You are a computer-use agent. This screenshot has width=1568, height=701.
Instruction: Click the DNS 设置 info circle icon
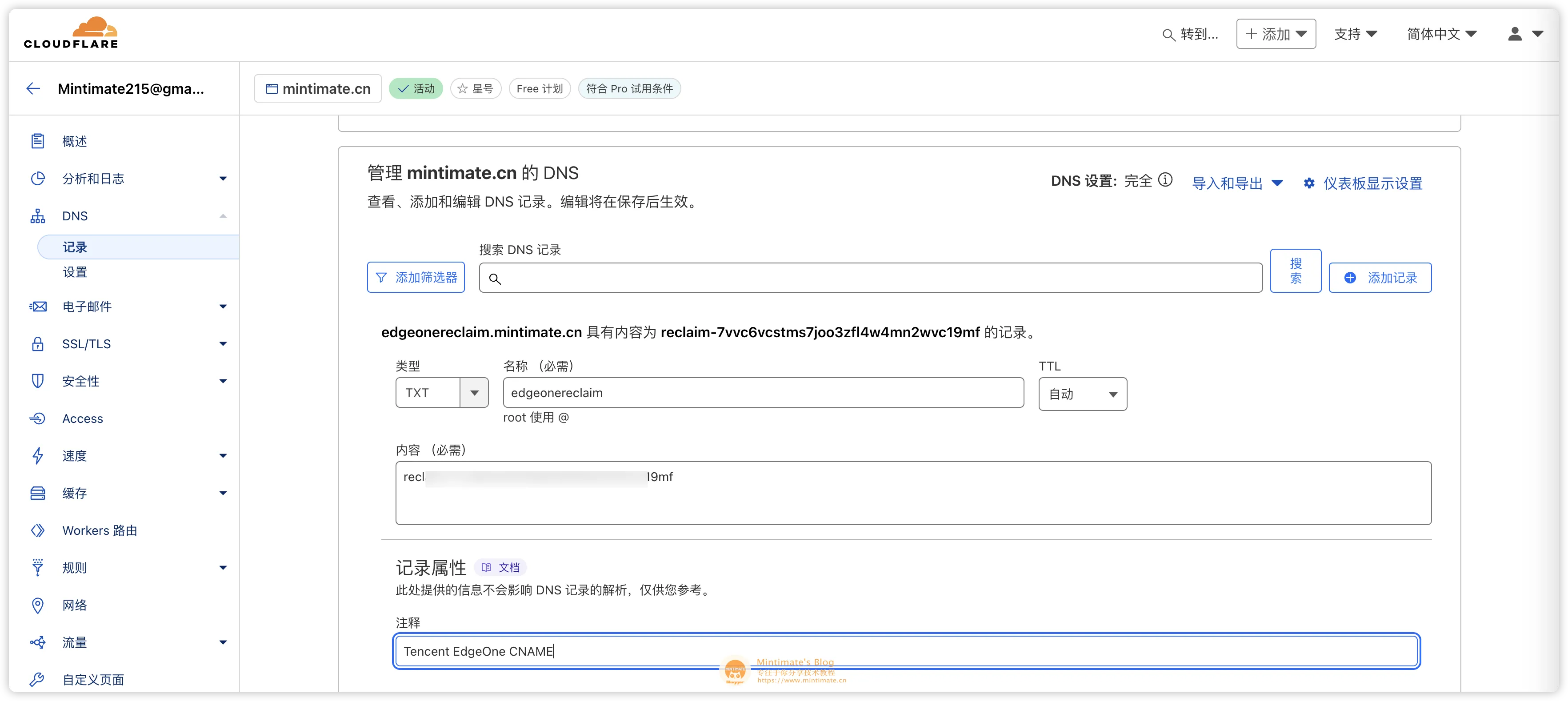[1164, 180]
